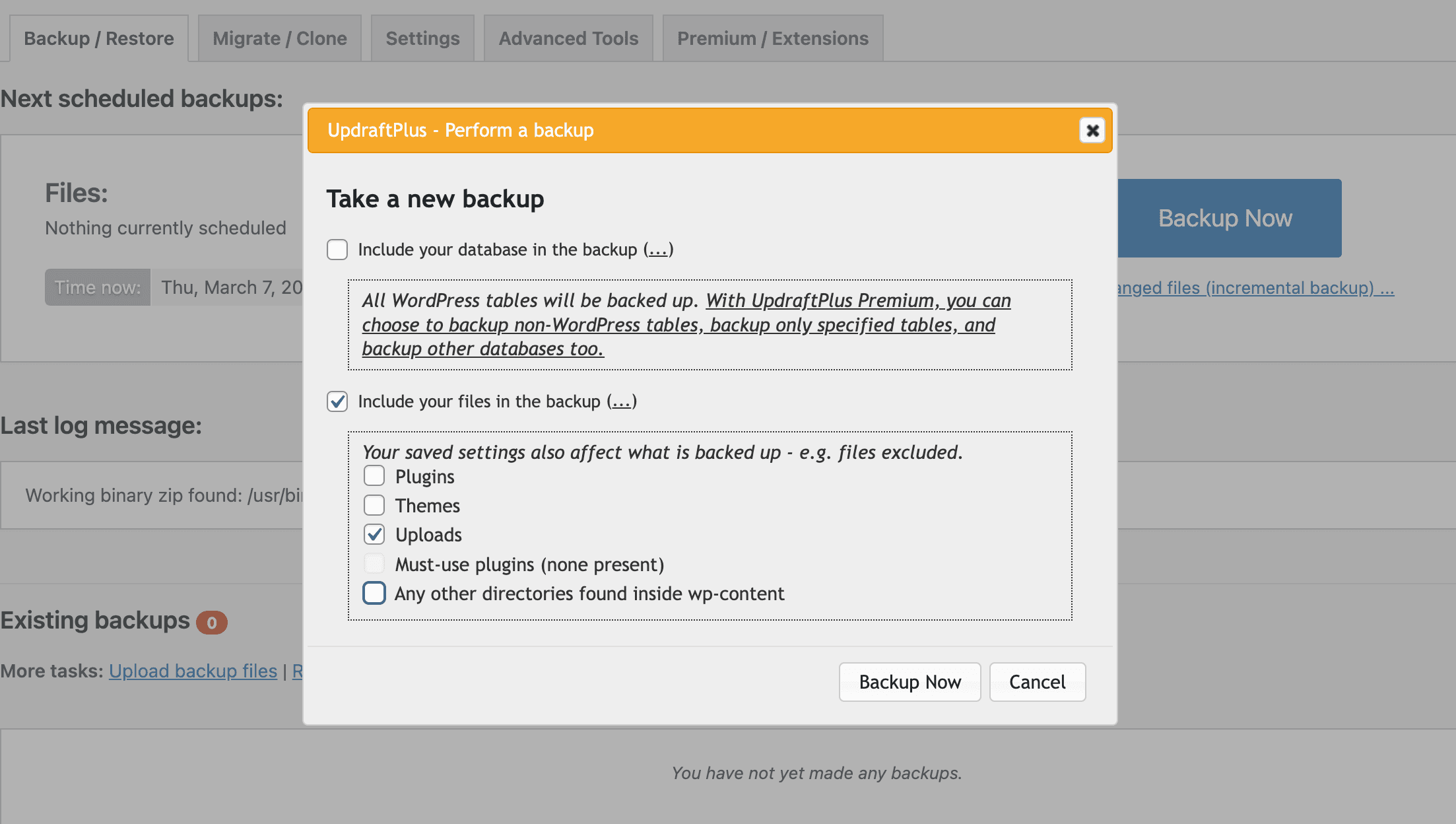Enable the Themes checkbox

point(374,505)
